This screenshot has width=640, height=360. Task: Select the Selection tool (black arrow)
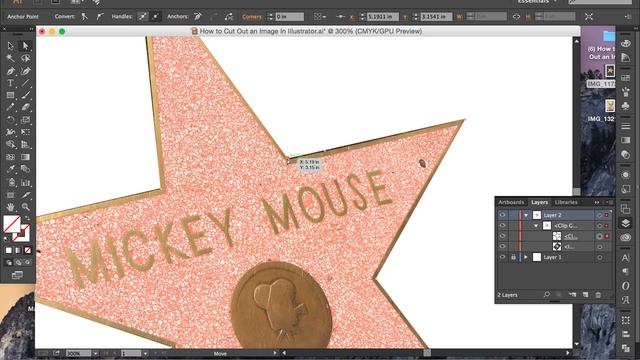click(11, 46)
